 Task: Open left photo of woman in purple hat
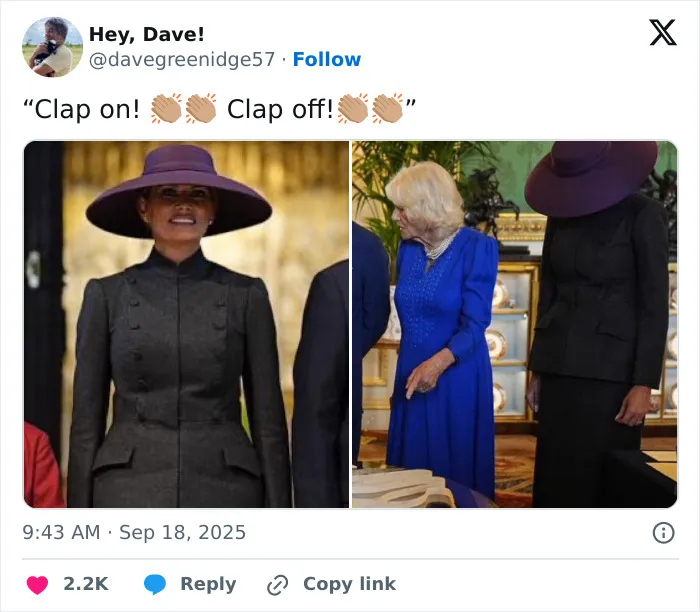click(186, 325)
